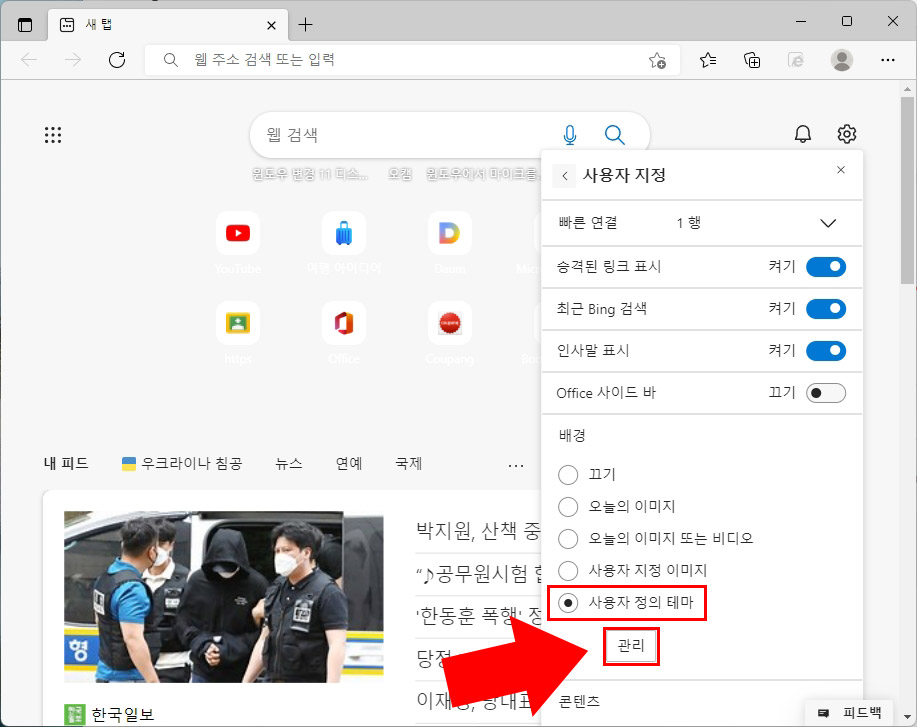Screen dimensions: 917x727
Task: Click the microphone icon for voice search
Action: pos(569,133)
